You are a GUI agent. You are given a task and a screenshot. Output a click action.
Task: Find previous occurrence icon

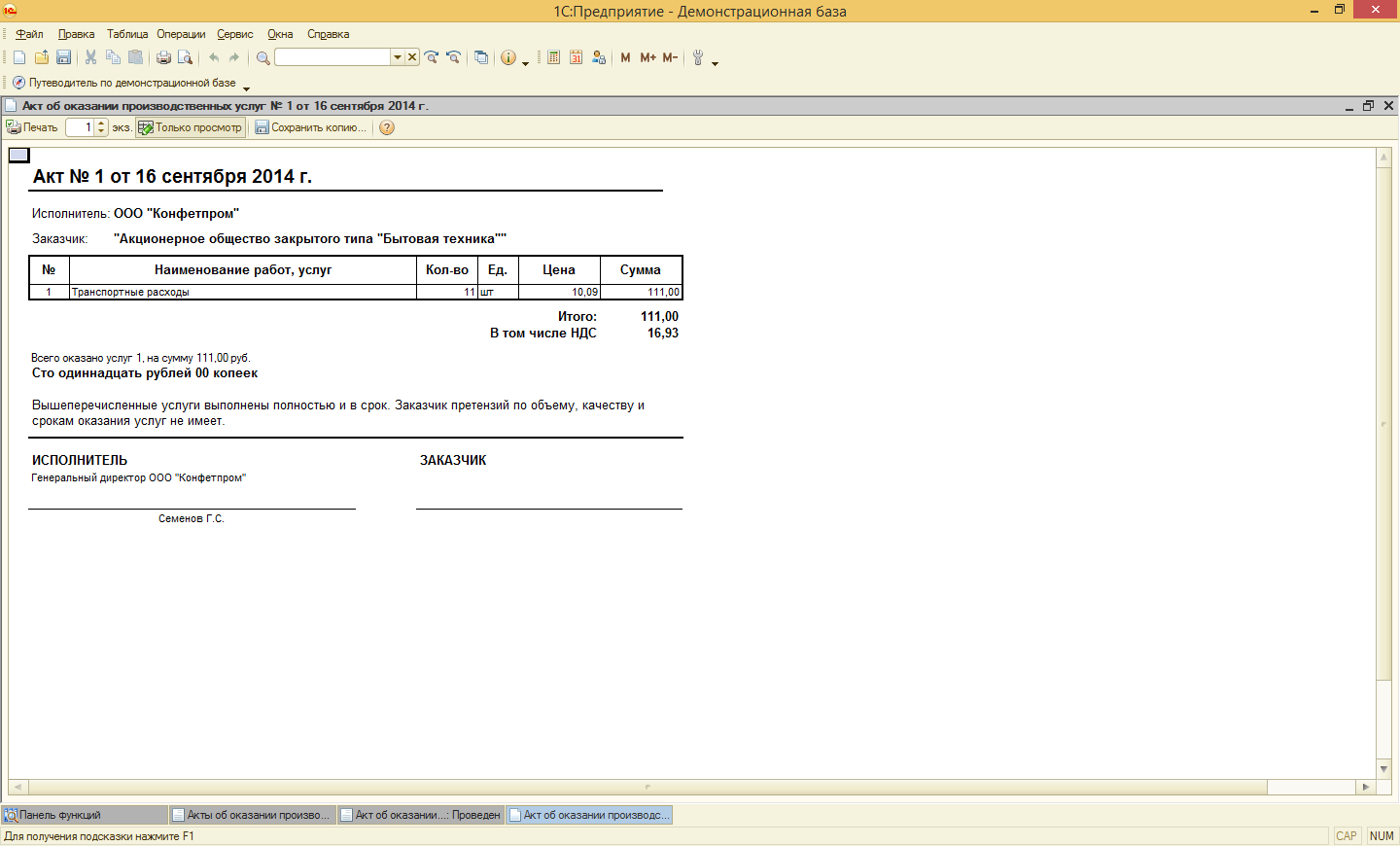[x=453, y=57]
